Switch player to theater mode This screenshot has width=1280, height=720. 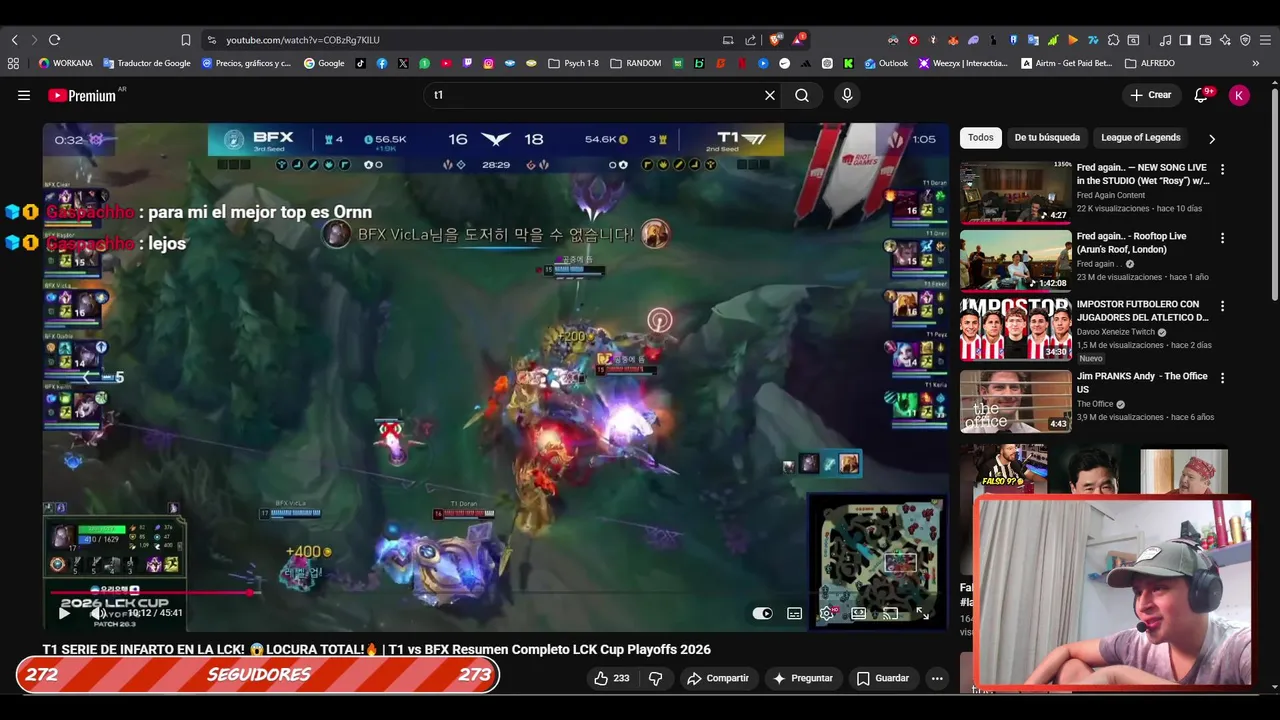pyautogui.click(x=858, y=613)
